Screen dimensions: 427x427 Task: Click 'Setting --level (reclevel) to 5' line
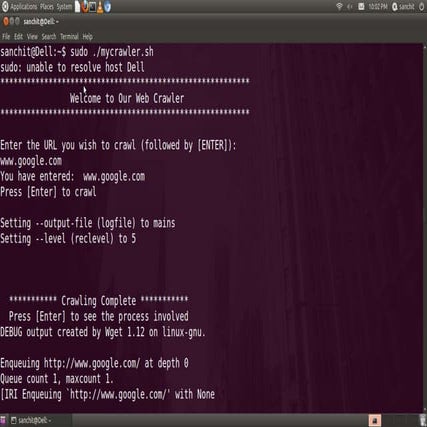pyautogui.click(x=68, y=239)
